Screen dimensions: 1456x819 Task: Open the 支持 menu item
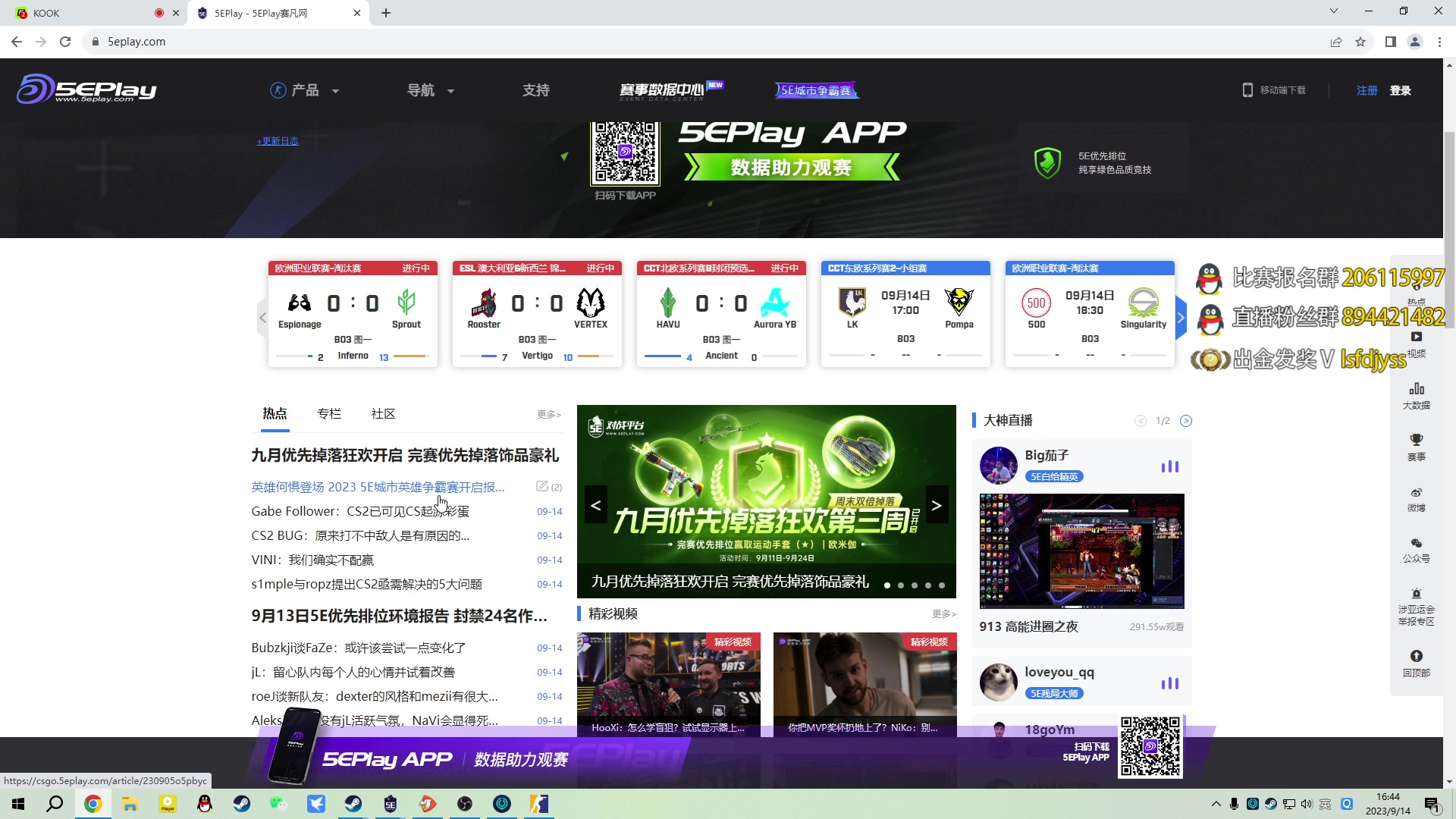point(535,90)
